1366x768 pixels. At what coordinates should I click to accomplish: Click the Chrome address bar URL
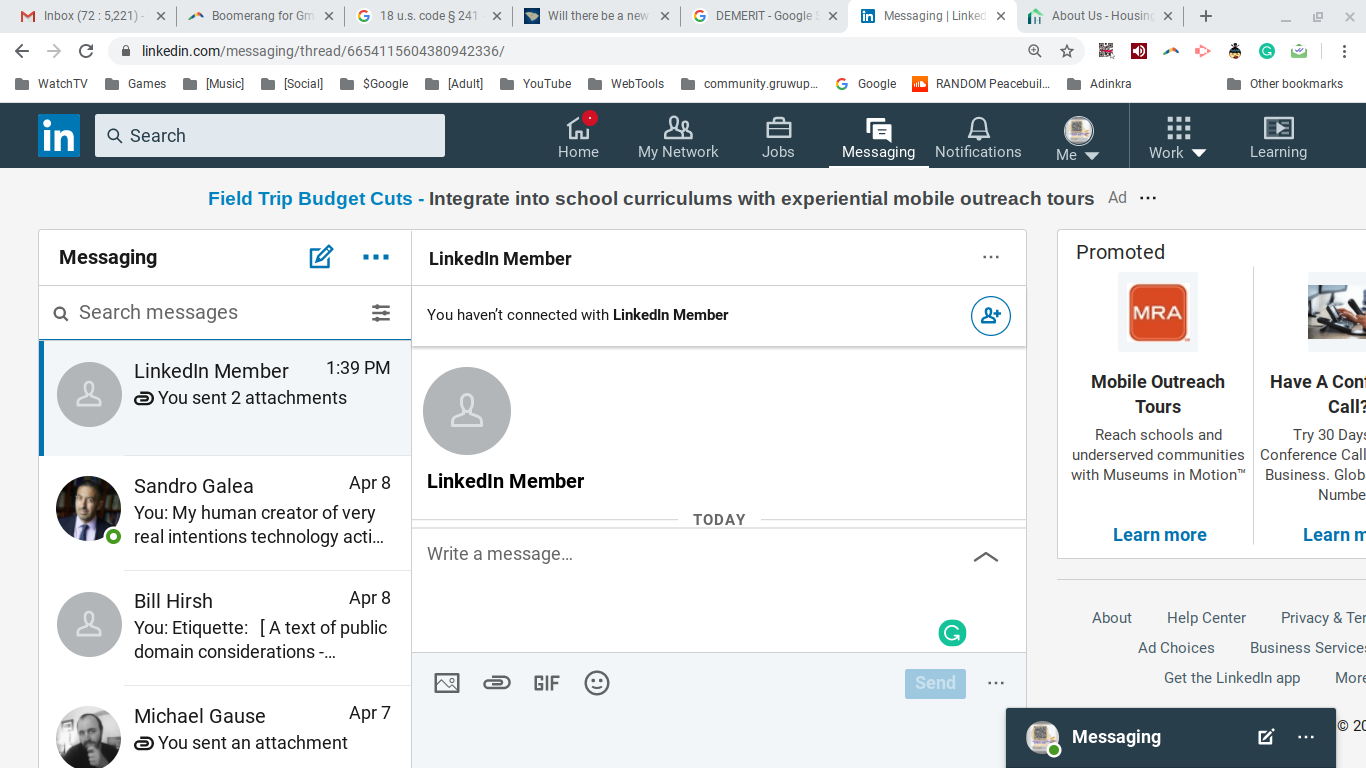pos(323,51)
